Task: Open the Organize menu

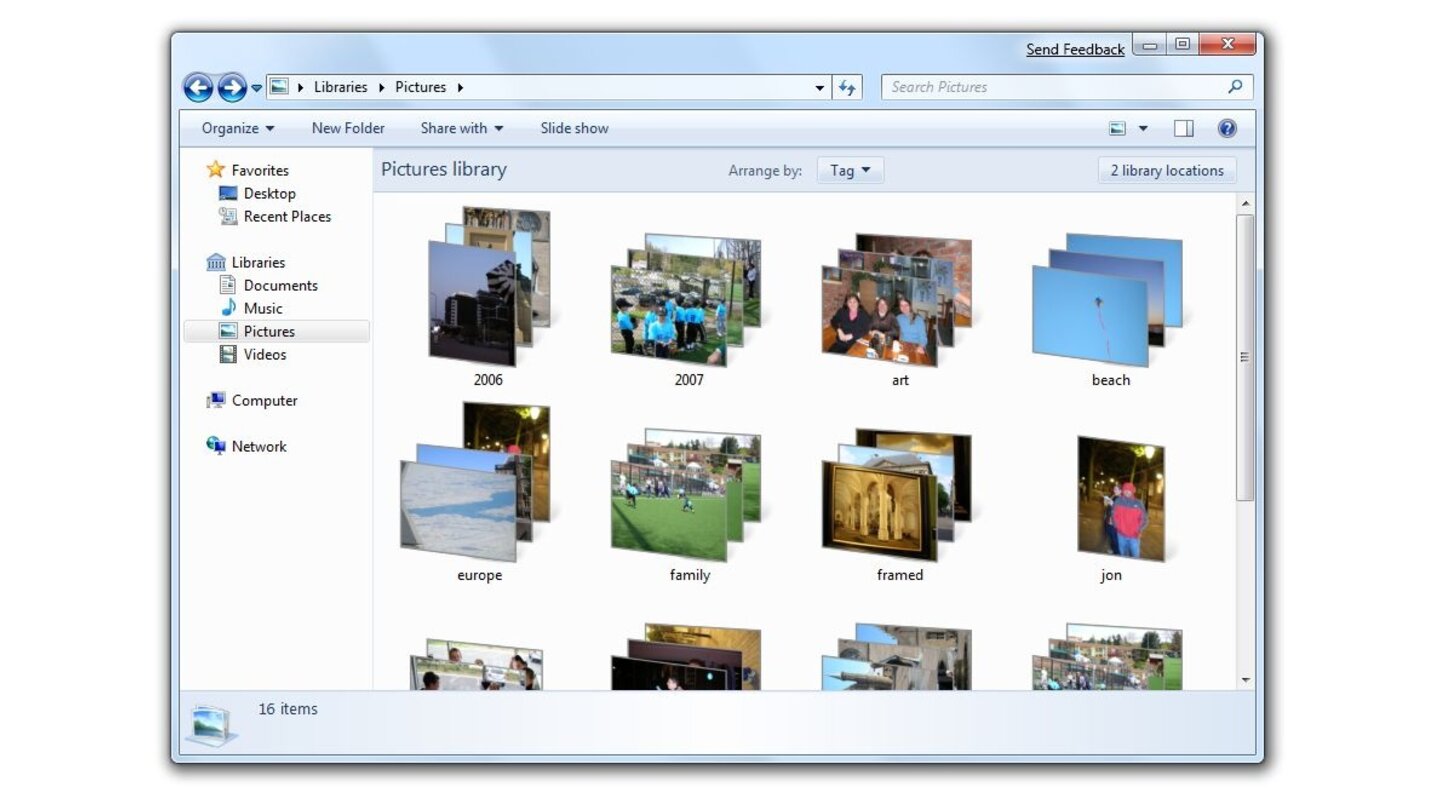Action: (238, 128)
